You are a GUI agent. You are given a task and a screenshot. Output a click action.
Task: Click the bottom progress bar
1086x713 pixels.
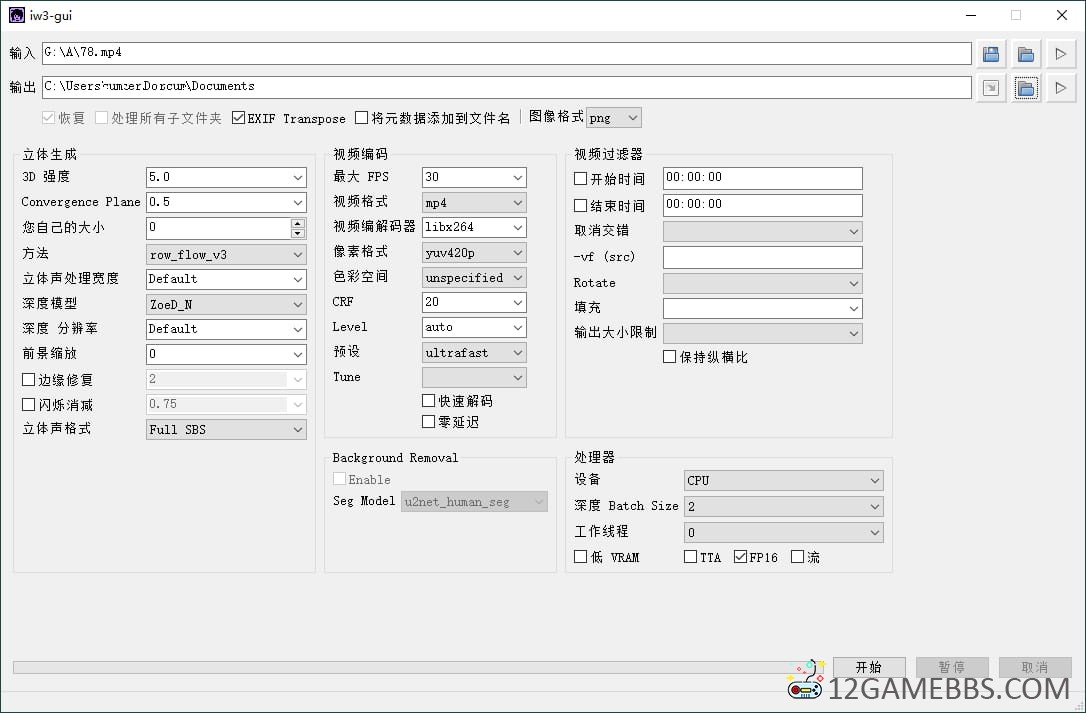400,667
